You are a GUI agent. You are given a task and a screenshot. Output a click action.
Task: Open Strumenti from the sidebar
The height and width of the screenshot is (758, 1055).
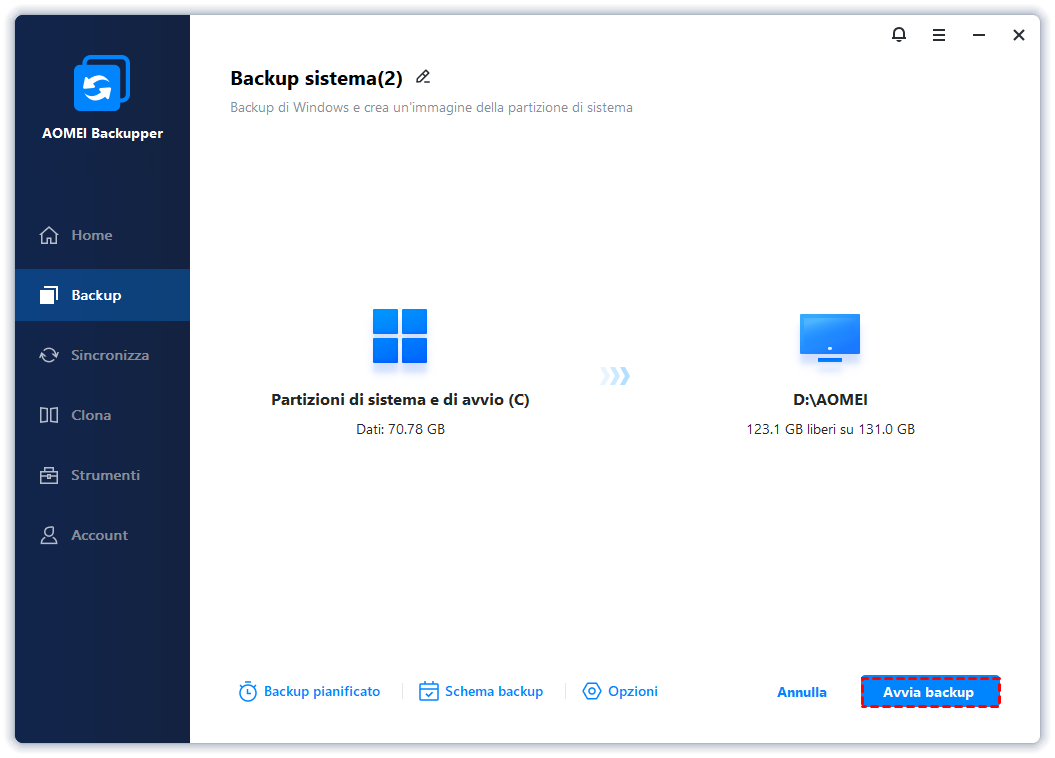[x=105, y=475]
